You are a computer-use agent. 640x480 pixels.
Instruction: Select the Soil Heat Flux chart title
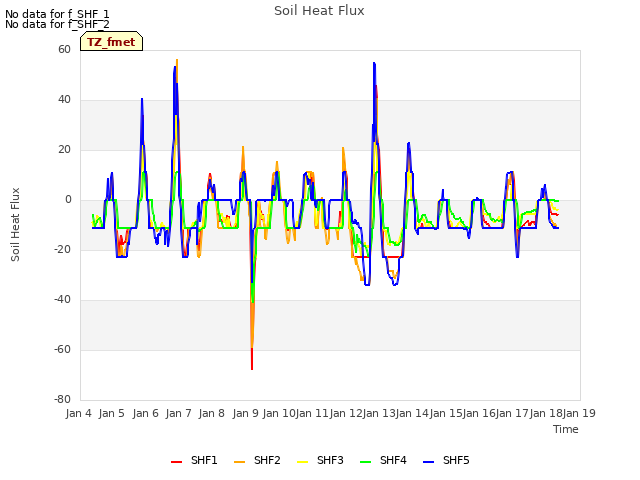click(x=319, y=11)
